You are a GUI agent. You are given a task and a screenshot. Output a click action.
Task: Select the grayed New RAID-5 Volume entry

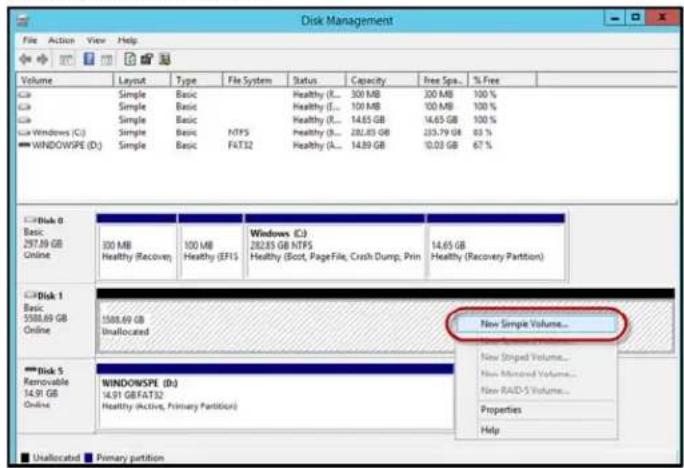(x=536, y=390)
